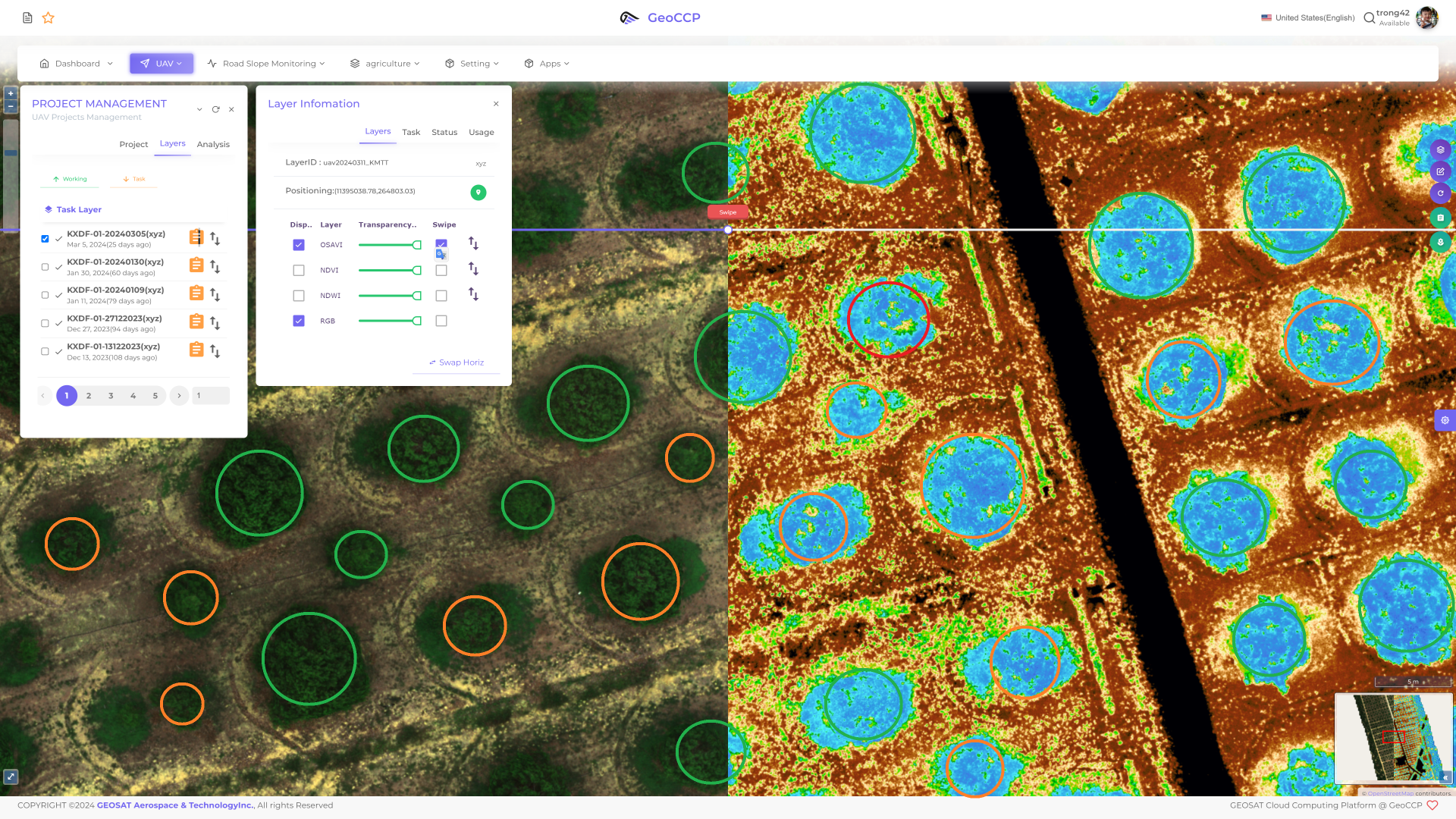The width and height of the screenshot is (1456, 819).
Task: Uncheck RGB layer display checkbox
Action: (x=299, y=321)
